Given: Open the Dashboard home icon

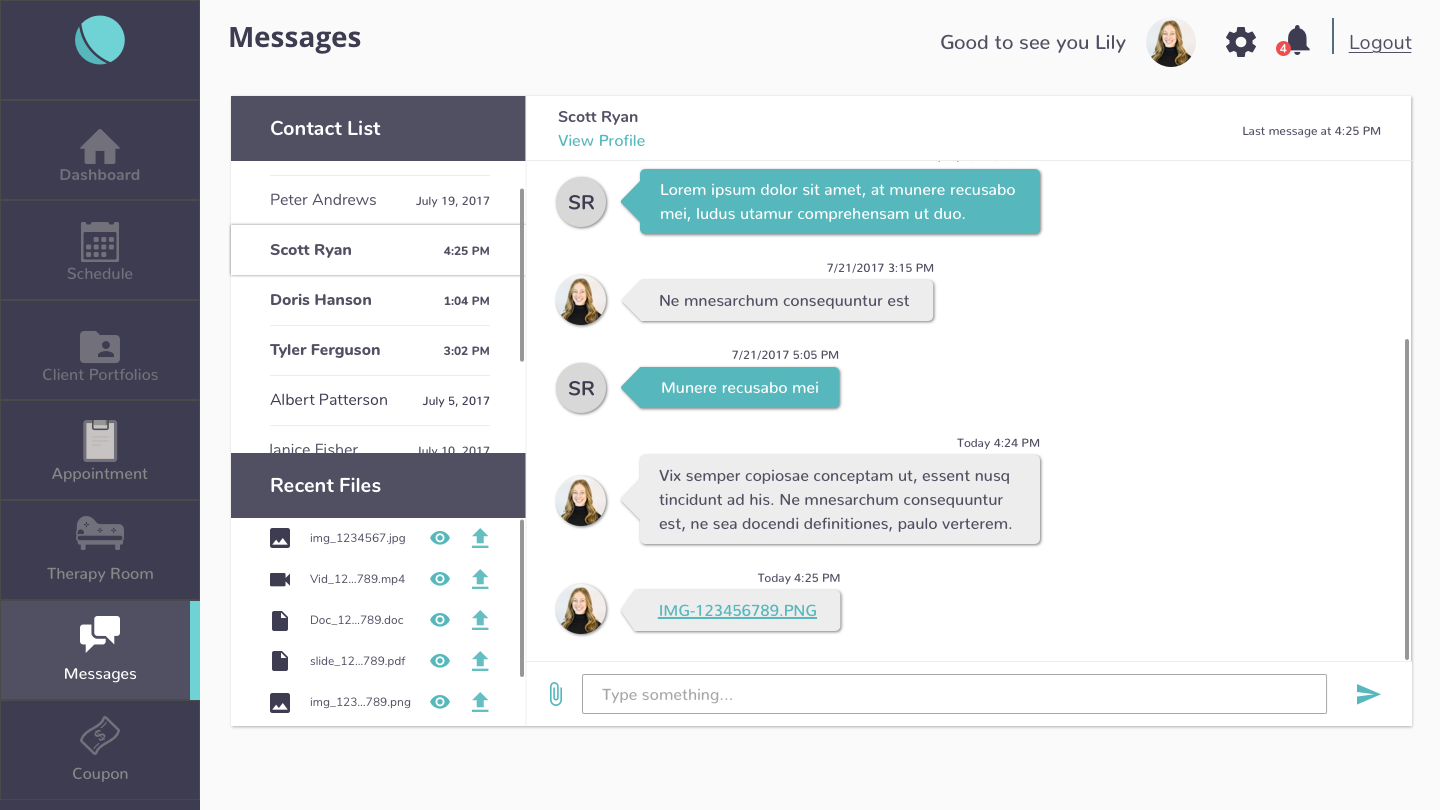Looking at the screenshot, I should (x=100, y=147).
